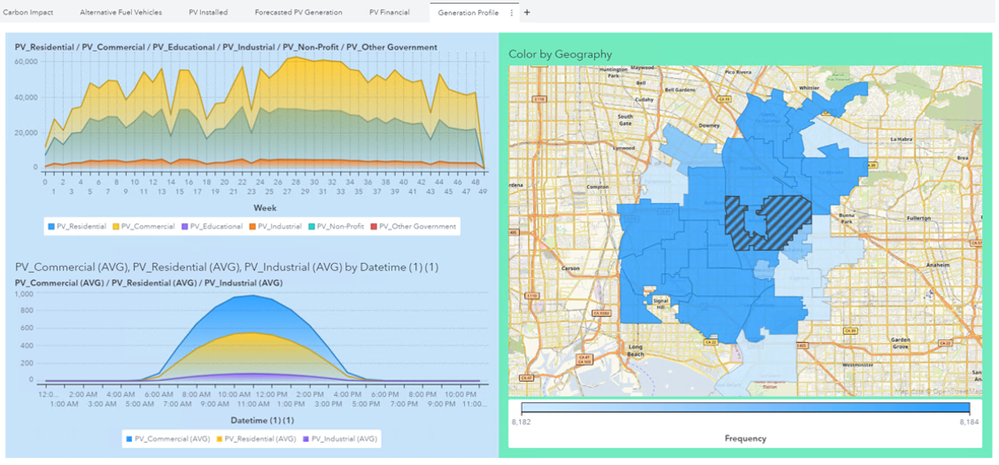Screen dimensions: 999x465
Task: Click the Frequency legend label
Action: [x=745, y=438]
